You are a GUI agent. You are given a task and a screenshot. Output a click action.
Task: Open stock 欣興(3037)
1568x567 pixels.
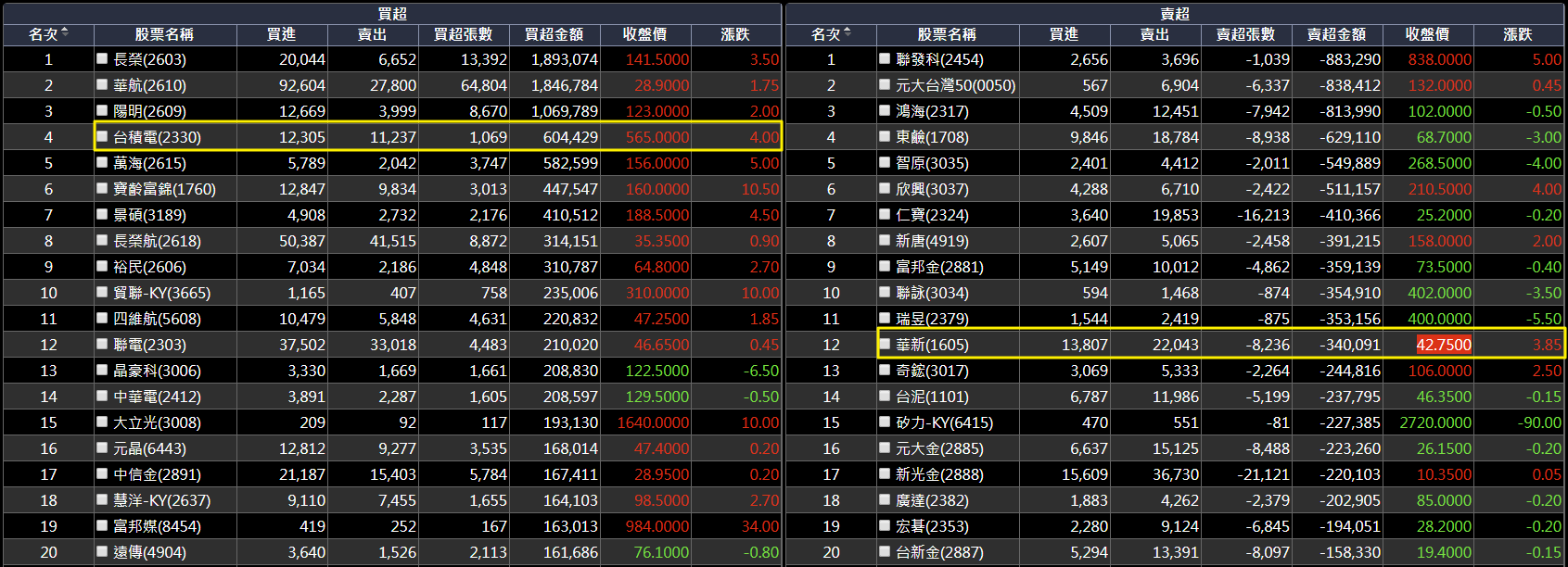(932, 189)
